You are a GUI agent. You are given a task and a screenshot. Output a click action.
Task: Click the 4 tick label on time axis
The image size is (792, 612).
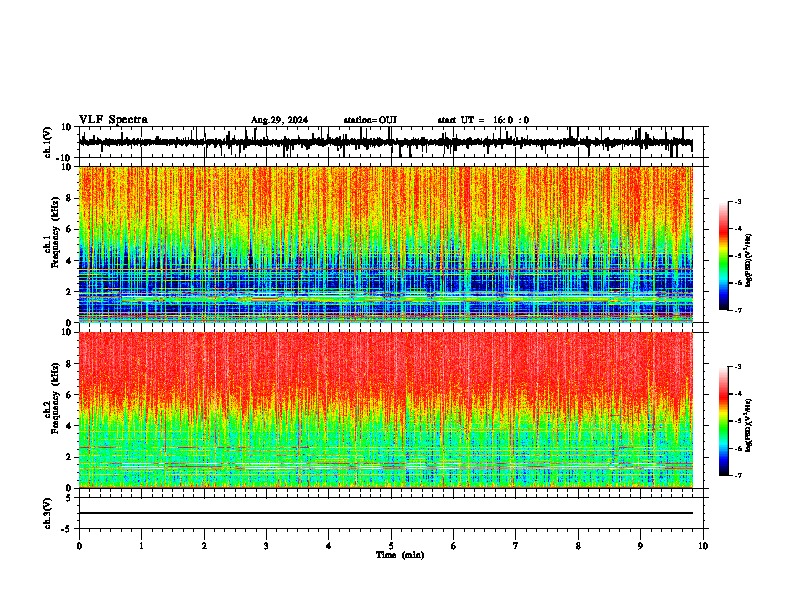329,546
